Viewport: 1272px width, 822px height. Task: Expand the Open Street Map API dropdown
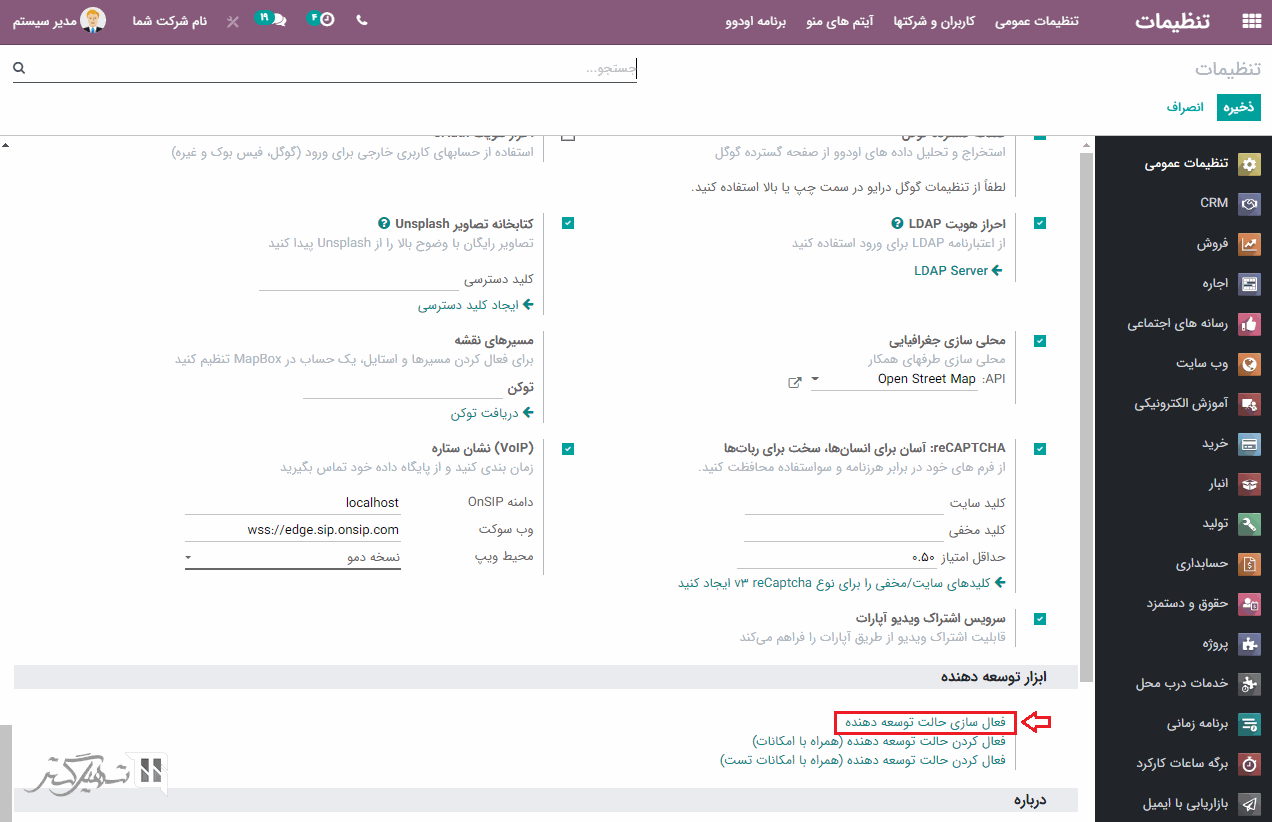(x=814, y=380)
